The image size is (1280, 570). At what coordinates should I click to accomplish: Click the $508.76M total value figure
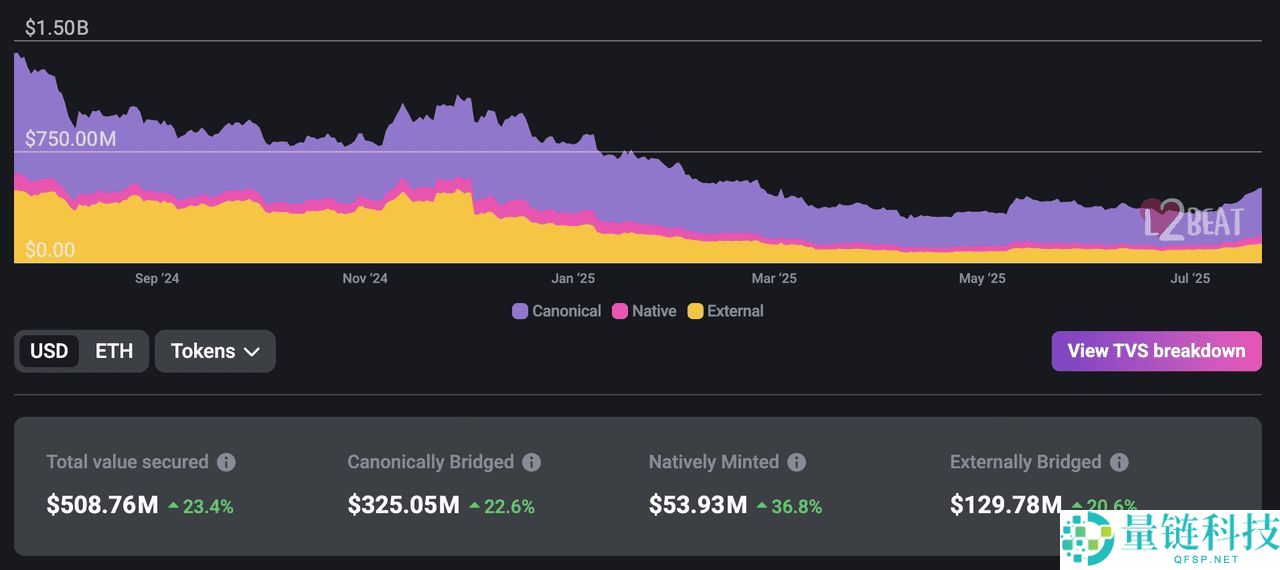[x=102, y=505]
